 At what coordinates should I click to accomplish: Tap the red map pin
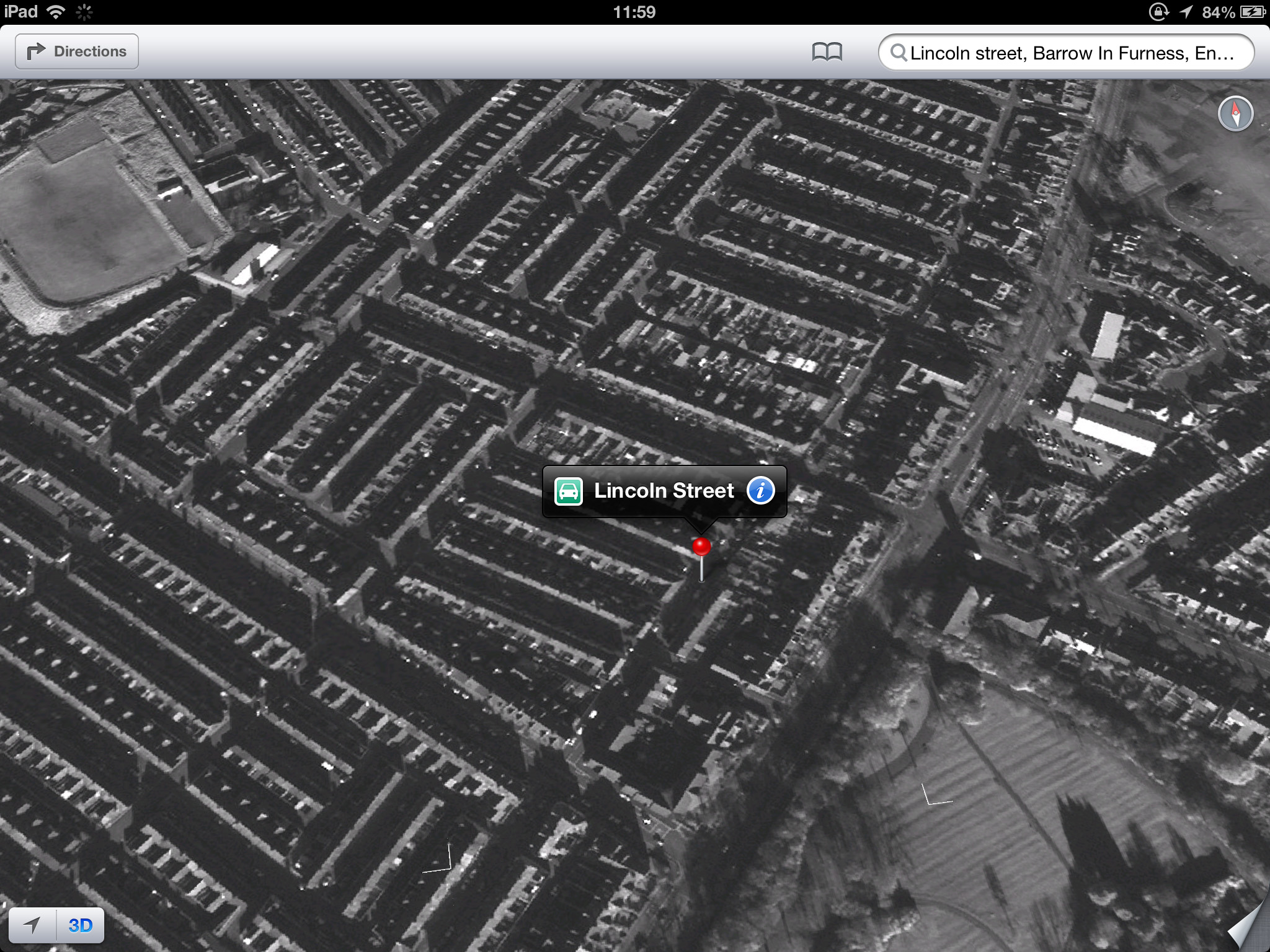point(701,547)
